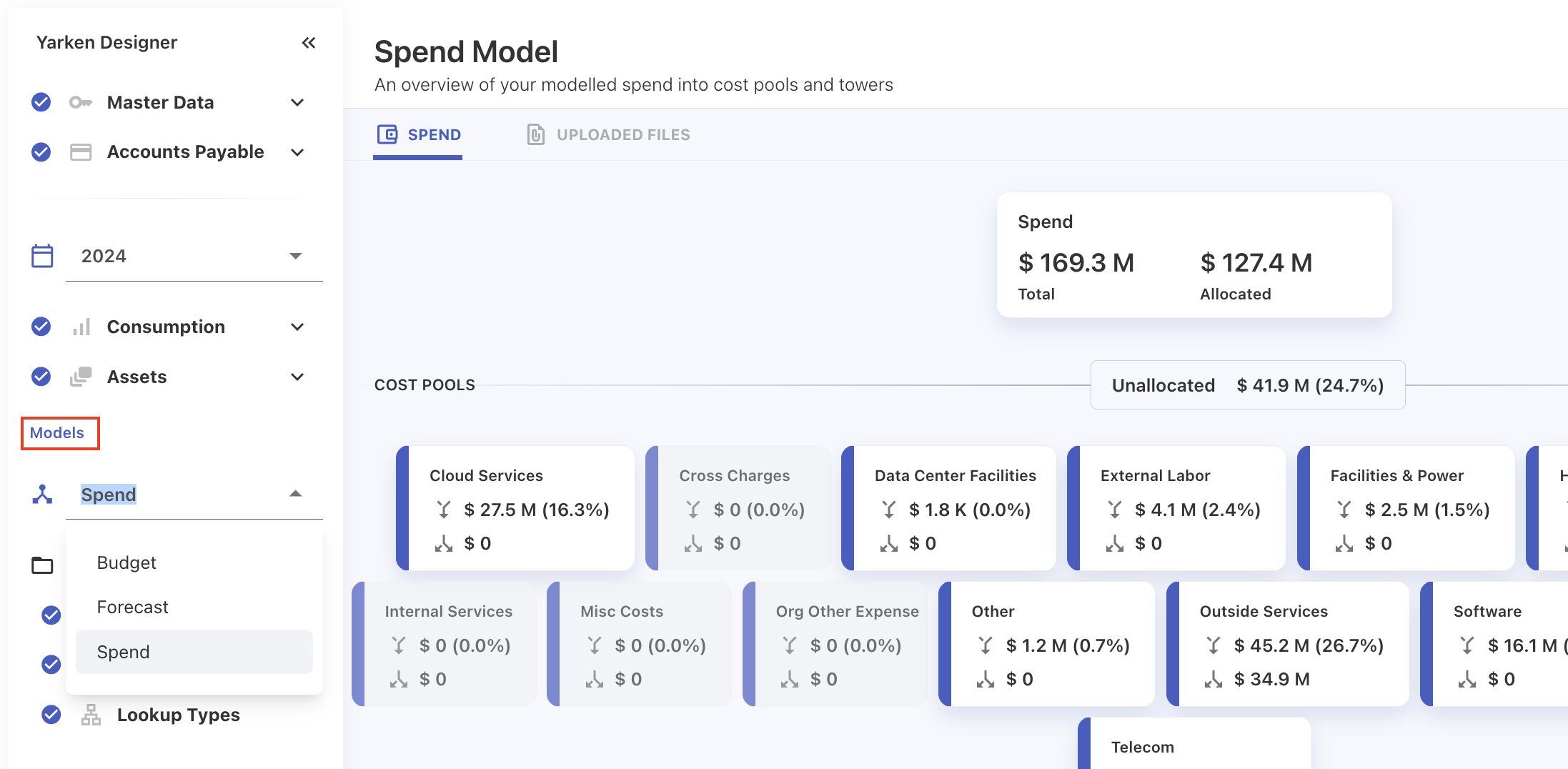Toggle the Master Data checkmark

coord(41,103)
